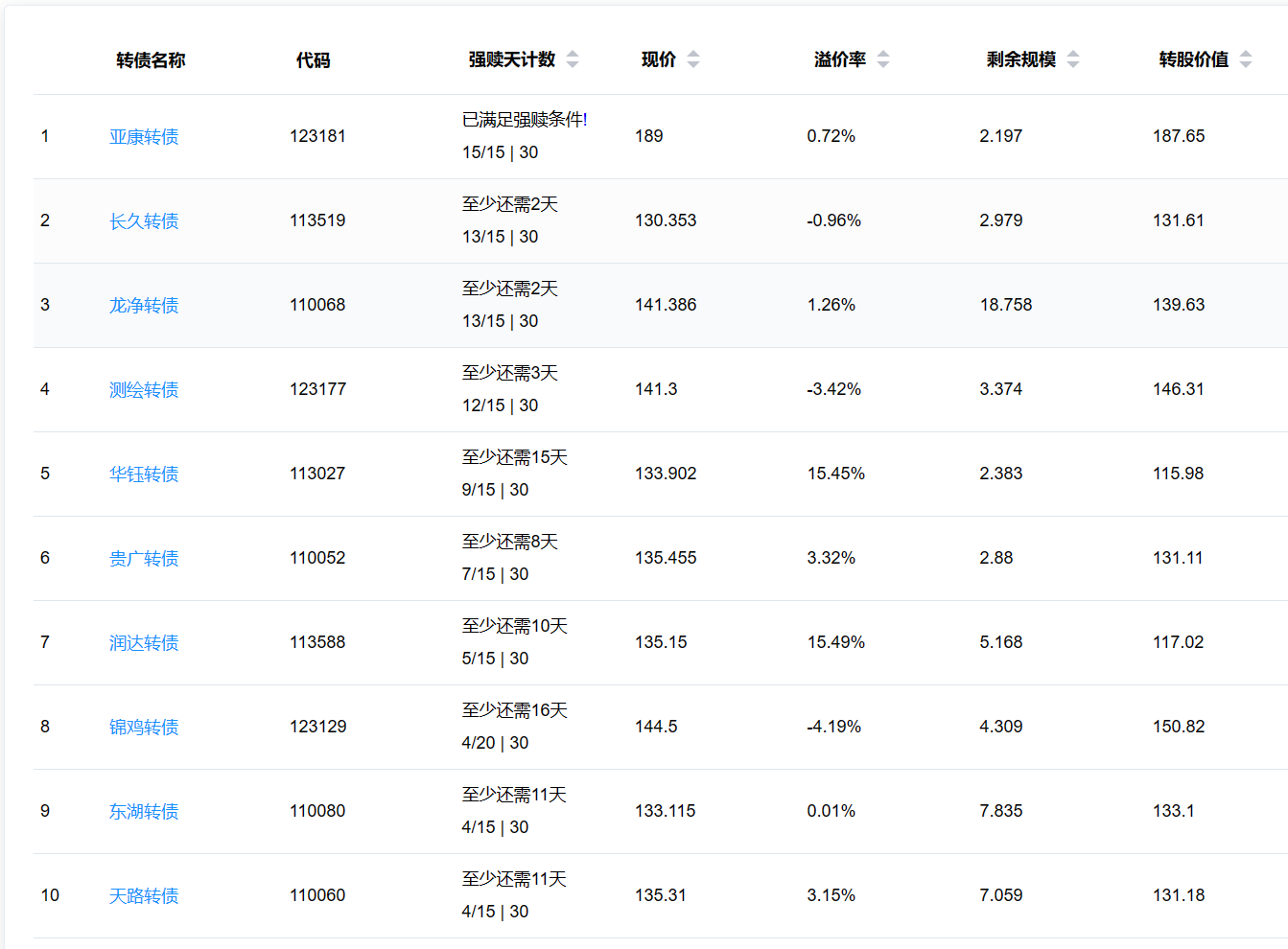Select the 测绘转债 bond name
The width and height of the screenshot is (1288, 949).
(x=144, y=390)
